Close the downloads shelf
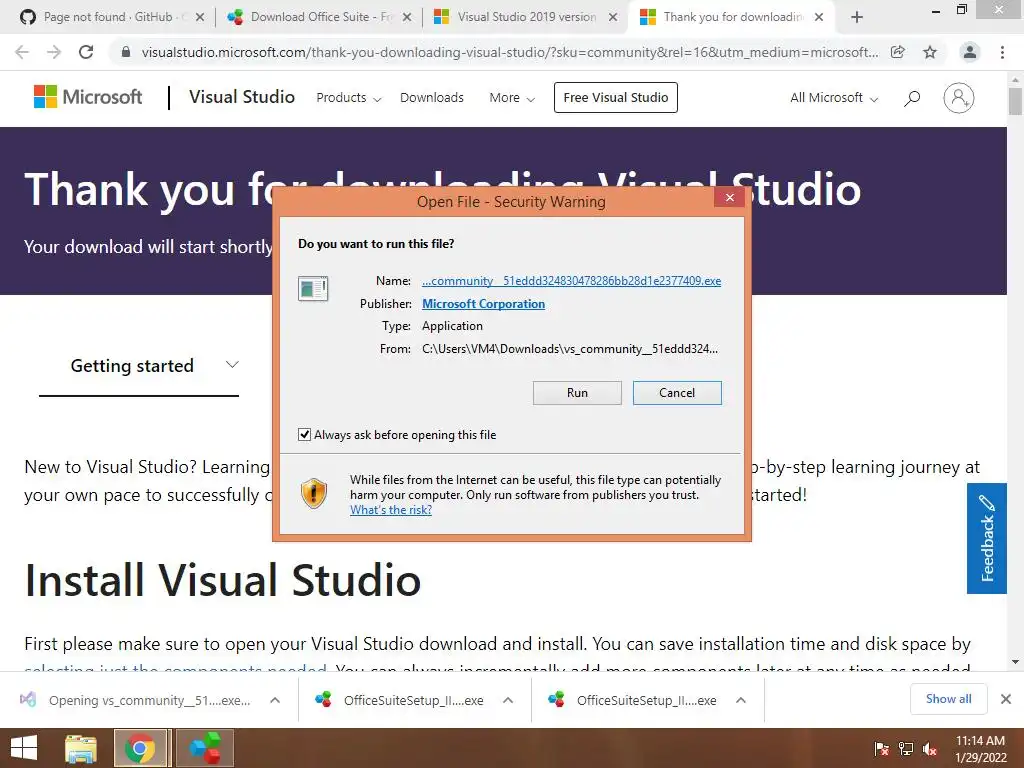1024x768 pixels. tap(1006, 699)
